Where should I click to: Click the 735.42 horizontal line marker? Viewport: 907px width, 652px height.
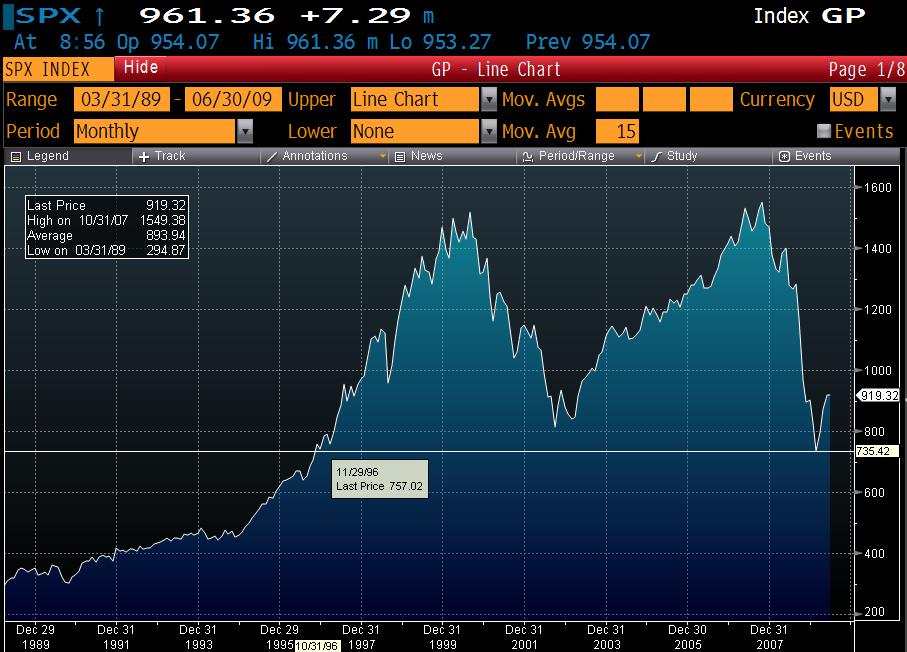click(873, 452)
